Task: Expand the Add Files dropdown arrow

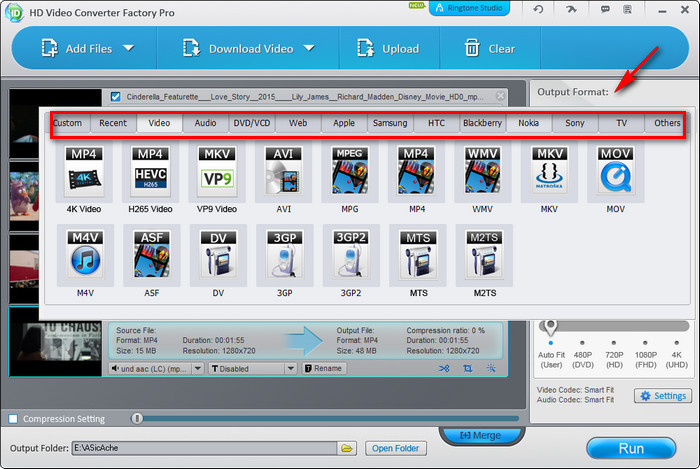Action: pyautogui.click(x=129, y=48)
